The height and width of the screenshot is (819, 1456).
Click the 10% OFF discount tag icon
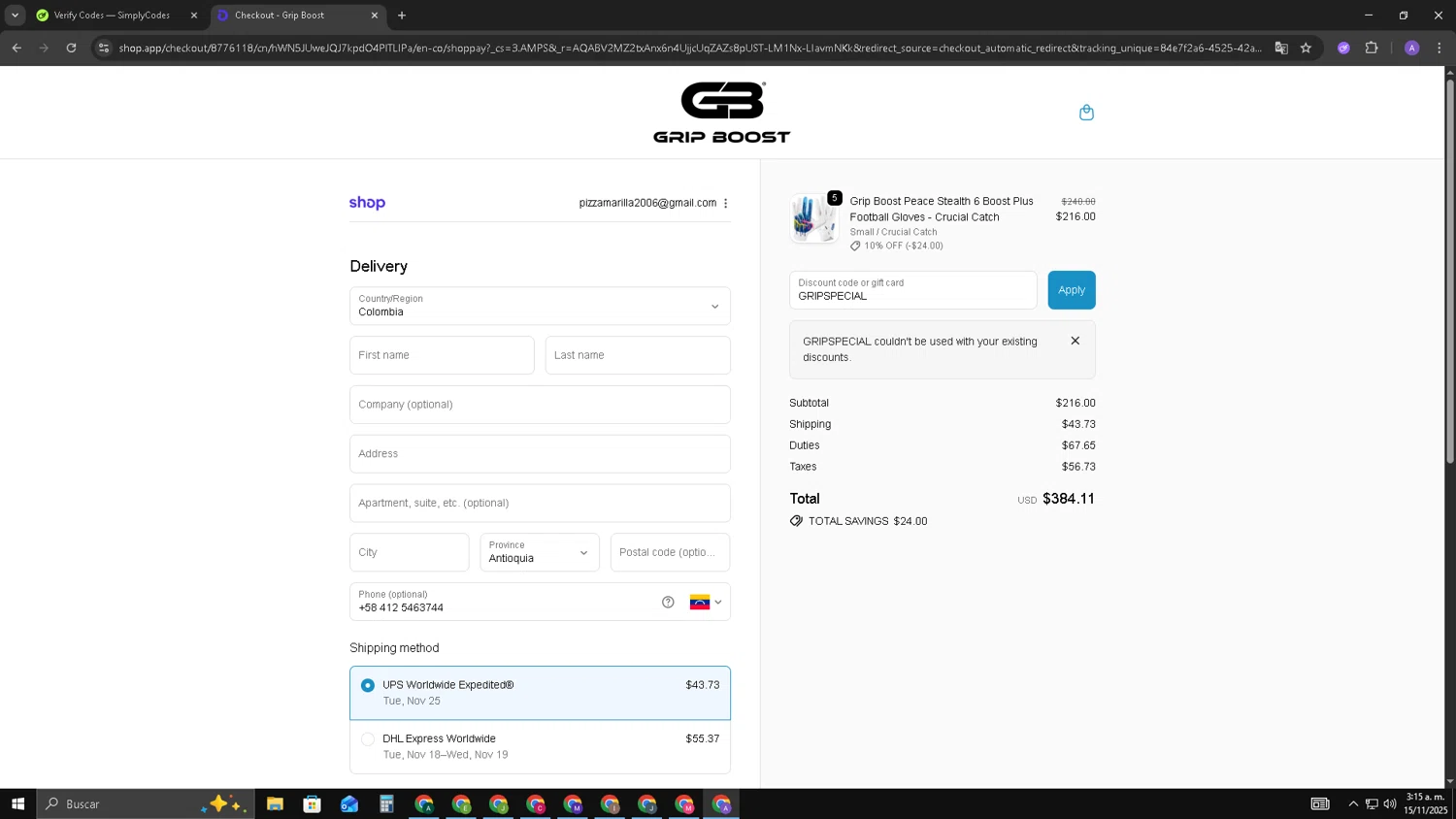click(855, 246)
